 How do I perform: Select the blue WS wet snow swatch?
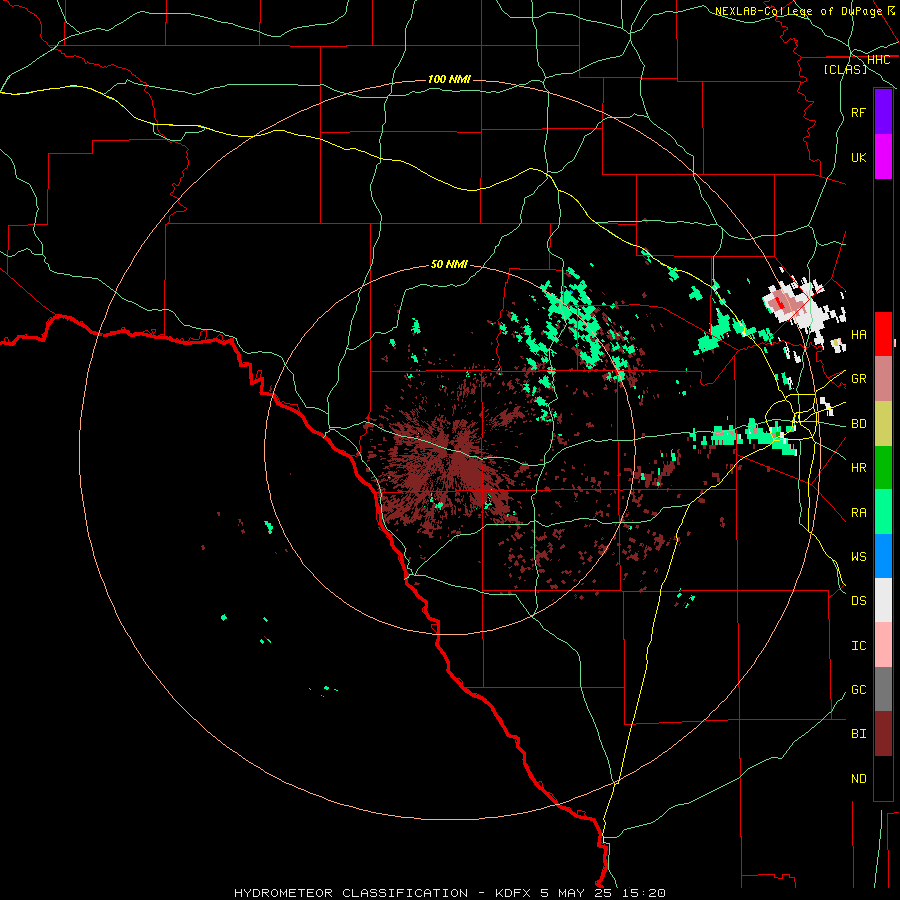pos(883,556)
